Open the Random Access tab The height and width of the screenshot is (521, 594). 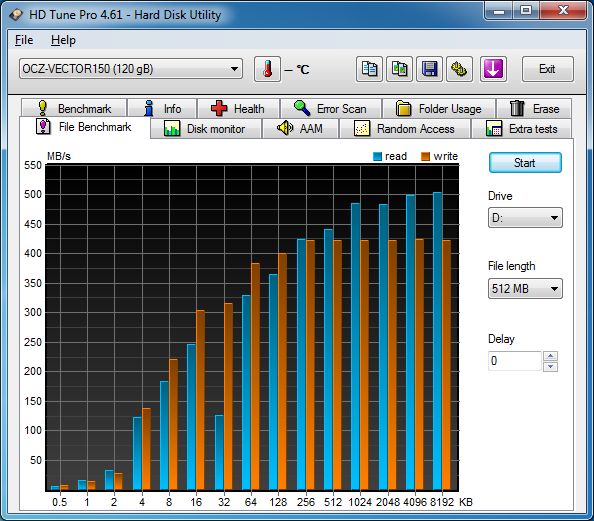coord(405,128)
